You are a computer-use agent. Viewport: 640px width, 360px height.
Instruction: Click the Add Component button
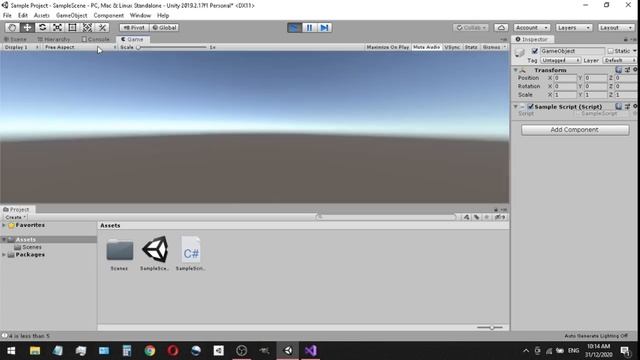(575, 130)
